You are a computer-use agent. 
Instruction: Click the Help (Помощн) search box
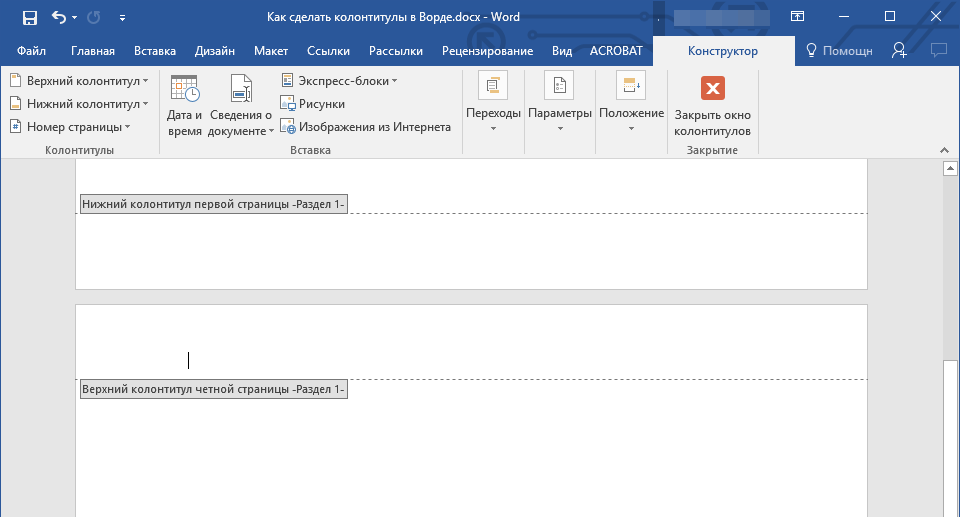[x=838, y=51]
